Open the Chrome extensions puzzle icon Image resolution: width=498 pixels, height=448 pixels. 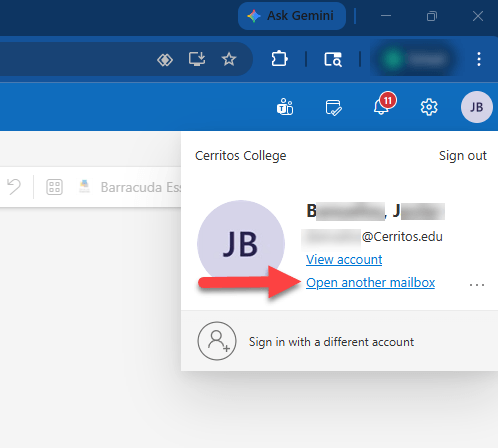pyautogui.click(x=279, y=59)
